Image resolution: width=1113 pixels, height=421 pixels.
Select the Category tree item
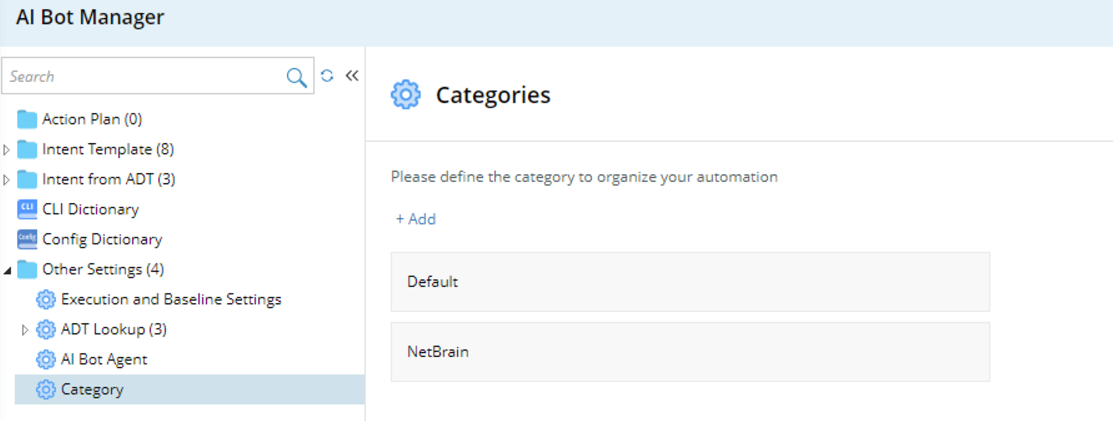tap(92, 389)
